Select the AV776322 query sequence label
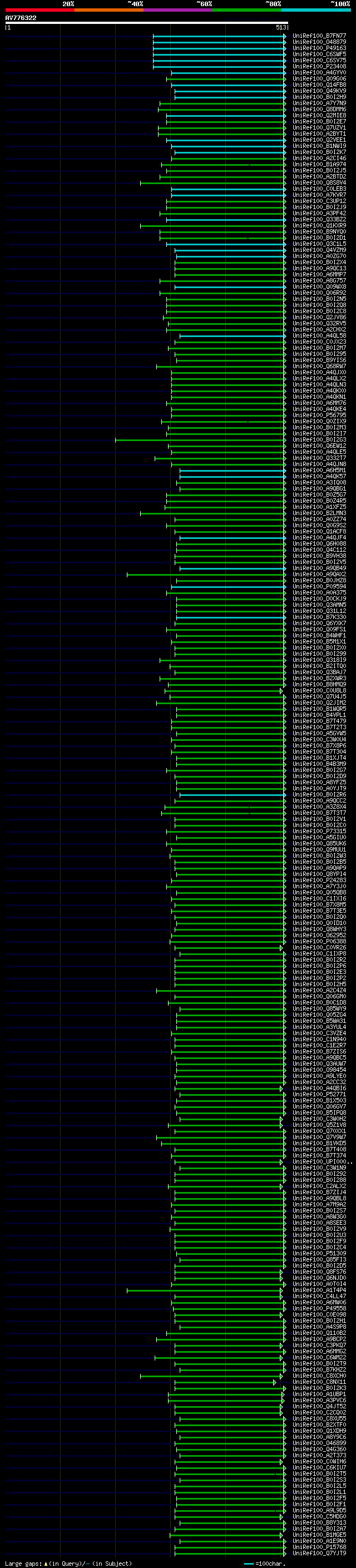356x1568 pixels. [x=21, y=18]
